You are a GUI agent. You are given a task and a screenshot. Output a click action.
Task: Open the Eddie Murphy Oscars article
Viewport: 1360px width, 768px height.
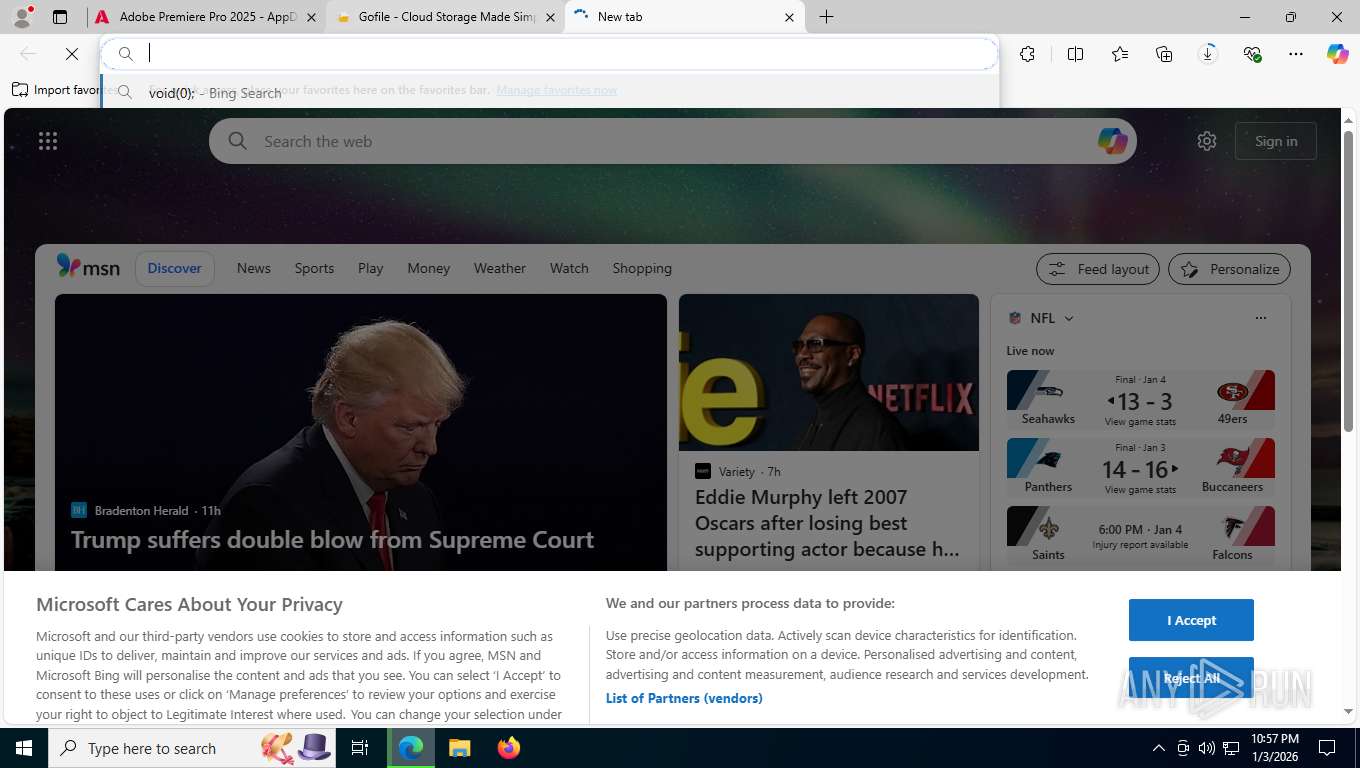click(828, 523)
